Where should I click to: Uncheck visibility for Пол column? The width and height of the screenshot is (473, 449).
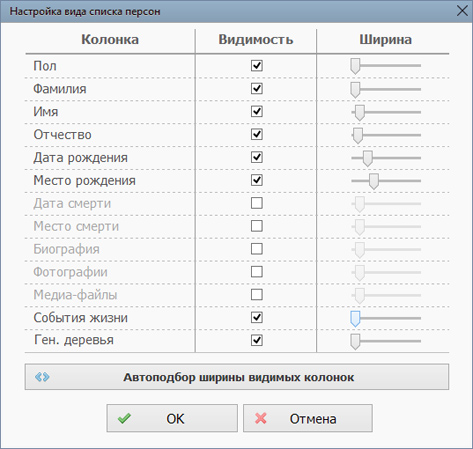[257, 66]
